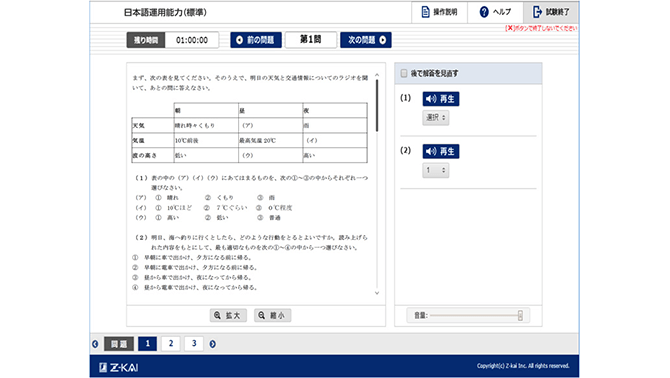The image size is (670, 378).
Task: Zoom out with the 縮小 button
Action: coord(273,316)
